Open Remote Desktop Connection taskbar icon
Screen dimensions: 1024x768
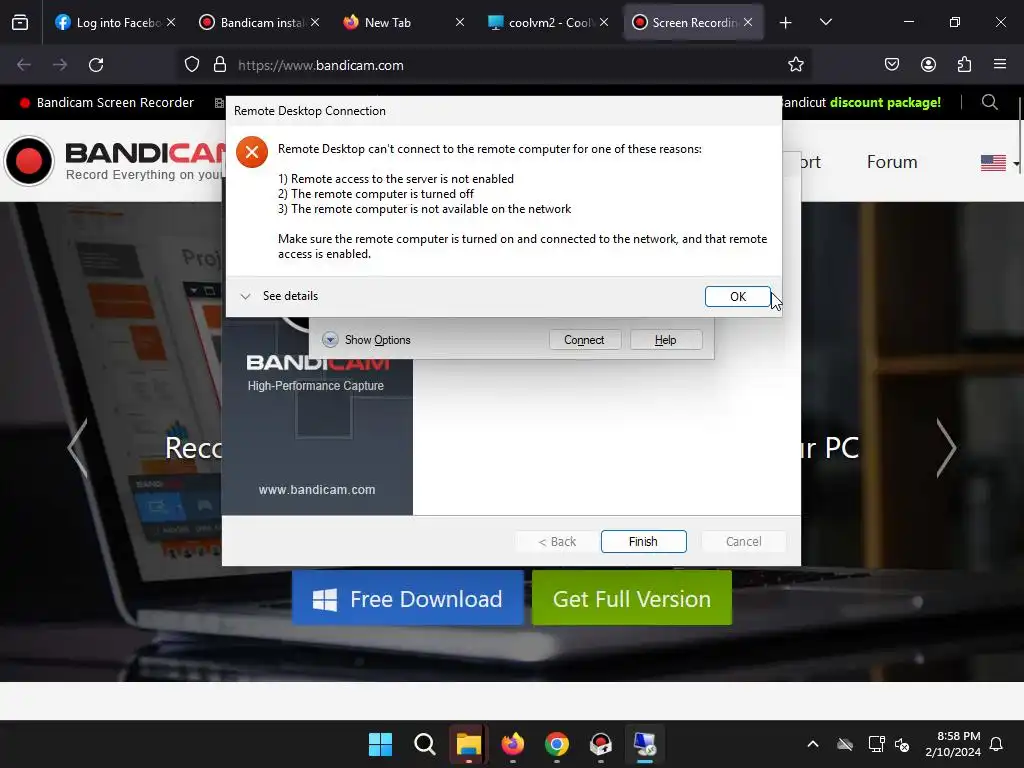(x=645, y=744)
